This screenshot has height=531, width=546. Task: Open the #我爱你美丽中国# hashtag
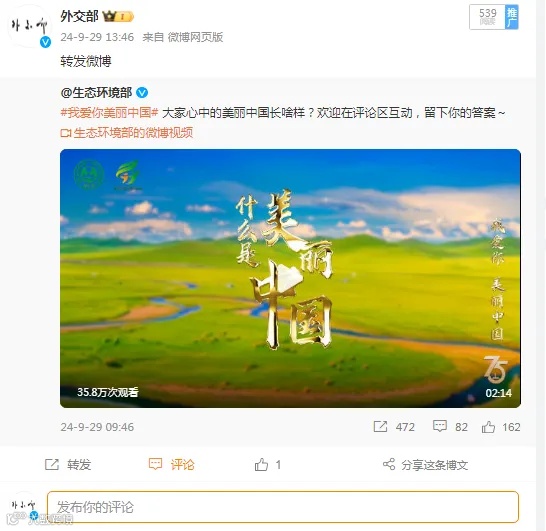click(109, 113)
